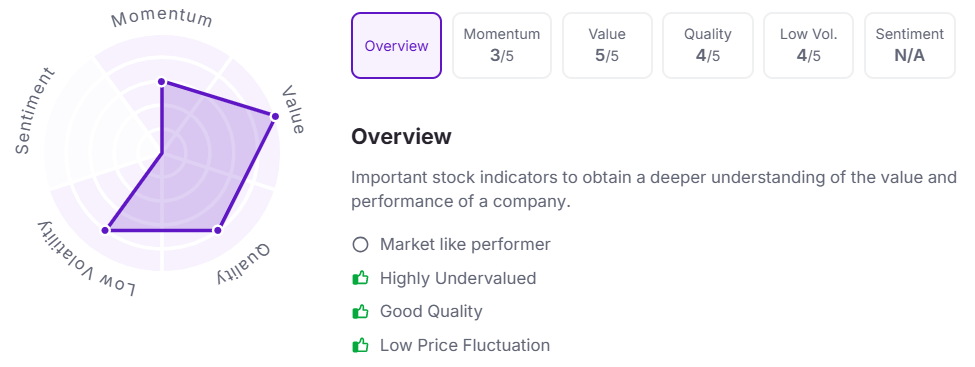Select the Low Vol. 4/5 tab
This screenshot has width=975, height=367.
pos(808,45)
